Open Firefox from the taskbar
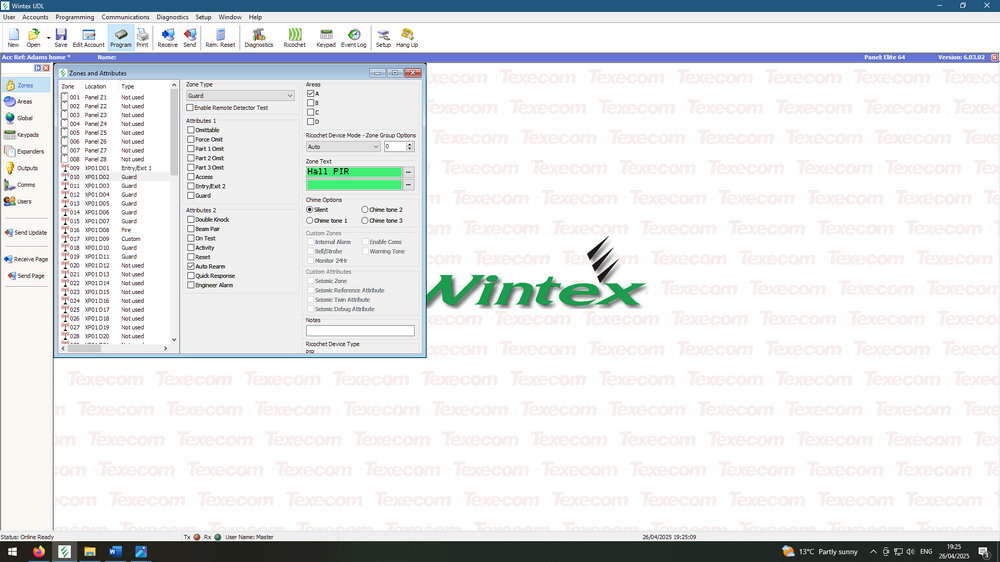1000x562 pixels. coord(39,551)
